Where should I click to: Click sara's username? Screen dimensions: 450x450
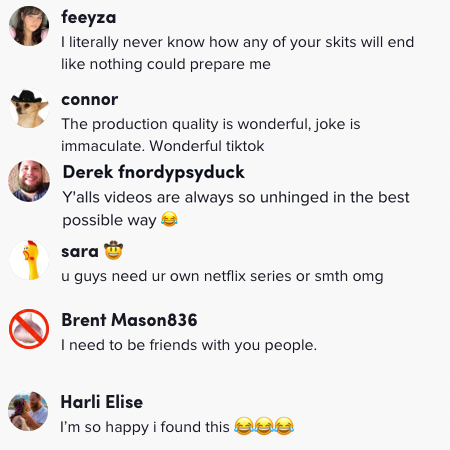click(x=80, y=251)
